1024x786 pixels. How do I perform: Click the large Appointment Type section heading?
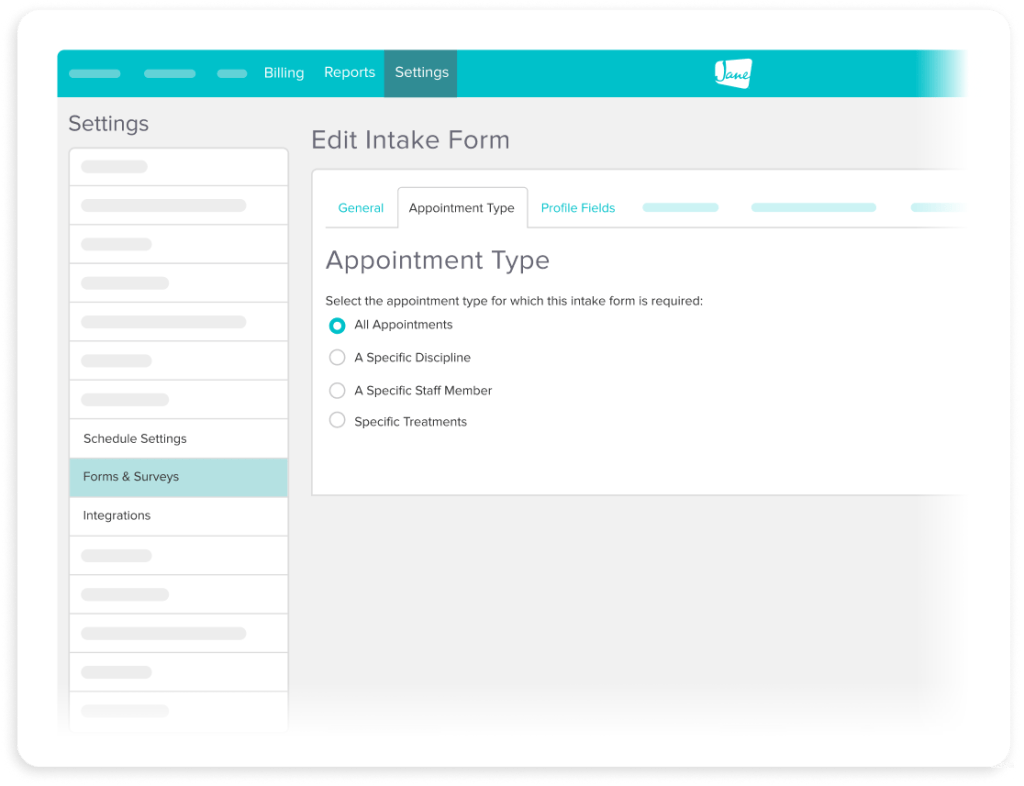tap(437, 260)
